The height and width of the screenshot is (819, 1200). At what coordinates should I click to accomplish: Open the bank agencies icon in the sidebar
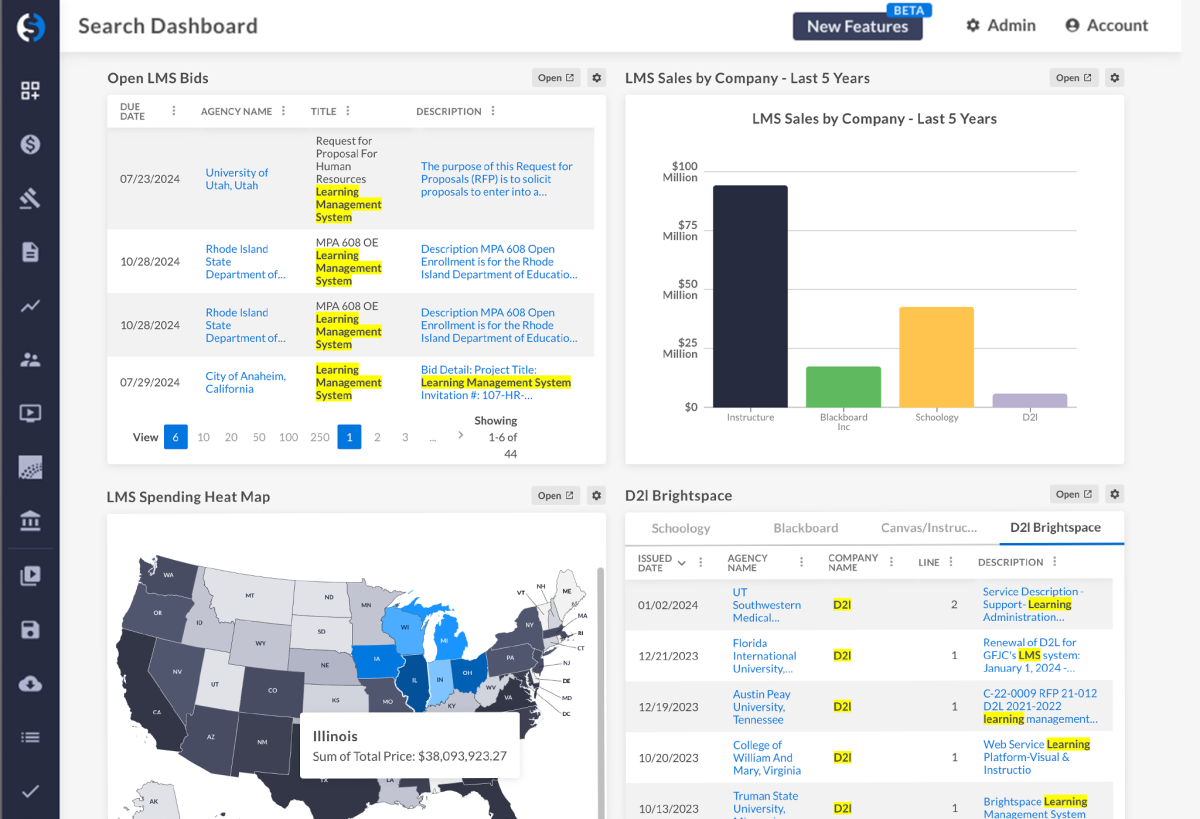tap(30, 521)
